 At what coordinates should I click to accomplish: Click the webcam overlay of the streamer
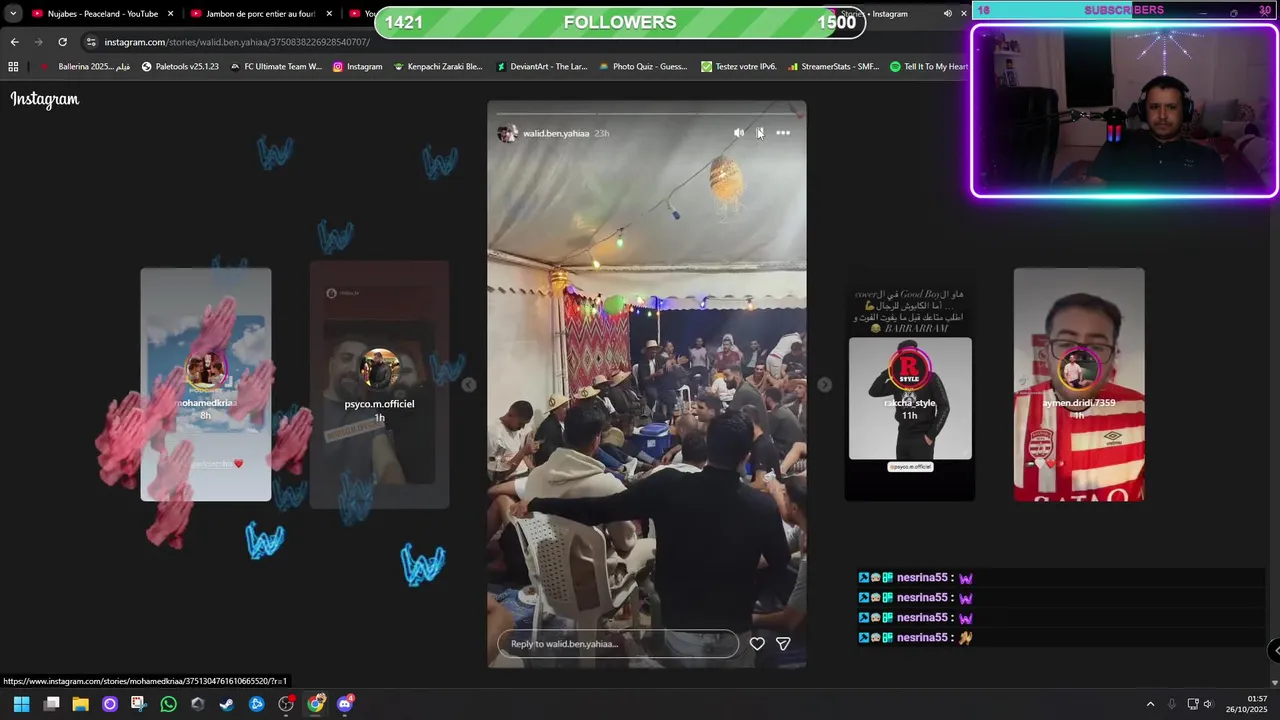(1124, 110)
